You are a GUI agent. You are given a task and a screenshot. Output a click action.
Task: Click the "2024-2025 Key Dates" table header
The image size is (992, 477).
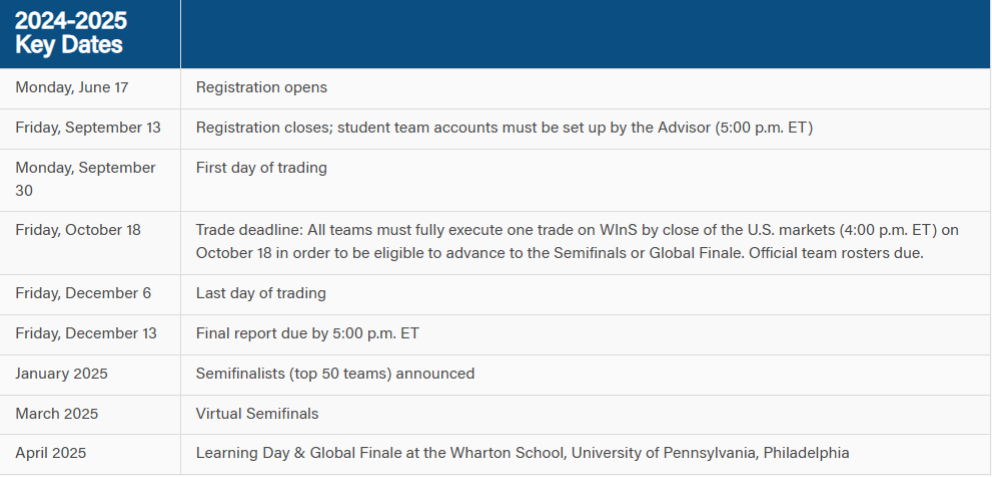(70, 34)
